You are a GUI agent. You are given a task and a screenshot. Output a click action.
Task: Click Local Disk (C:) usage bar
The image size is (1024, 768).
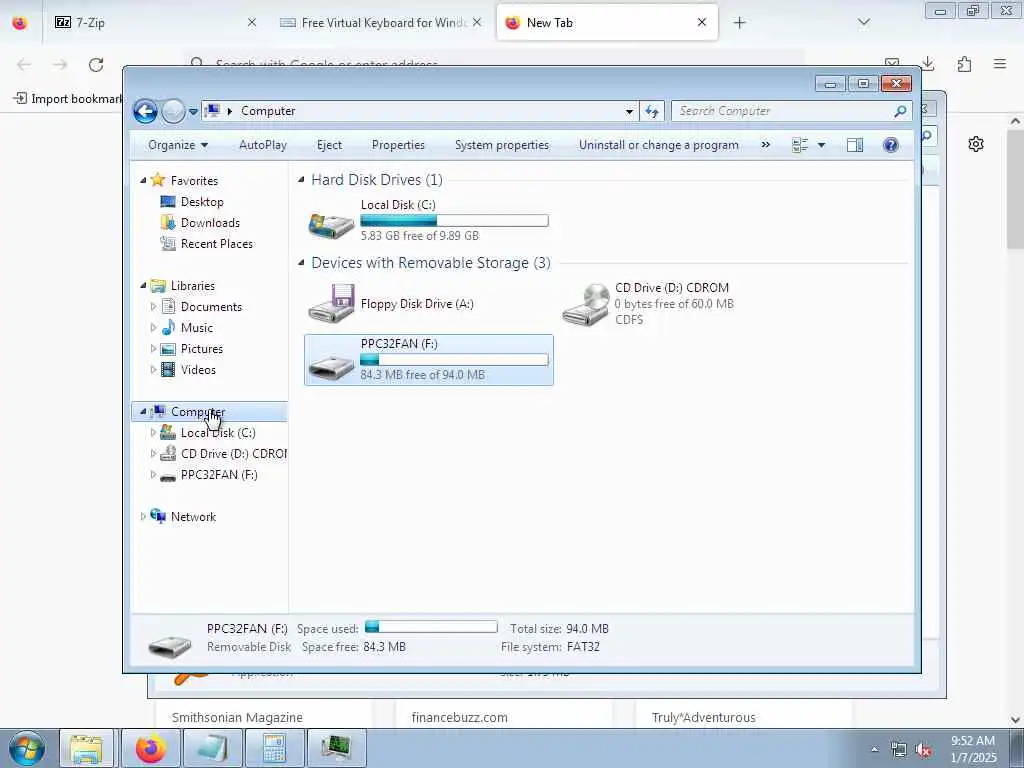(454, 221)
